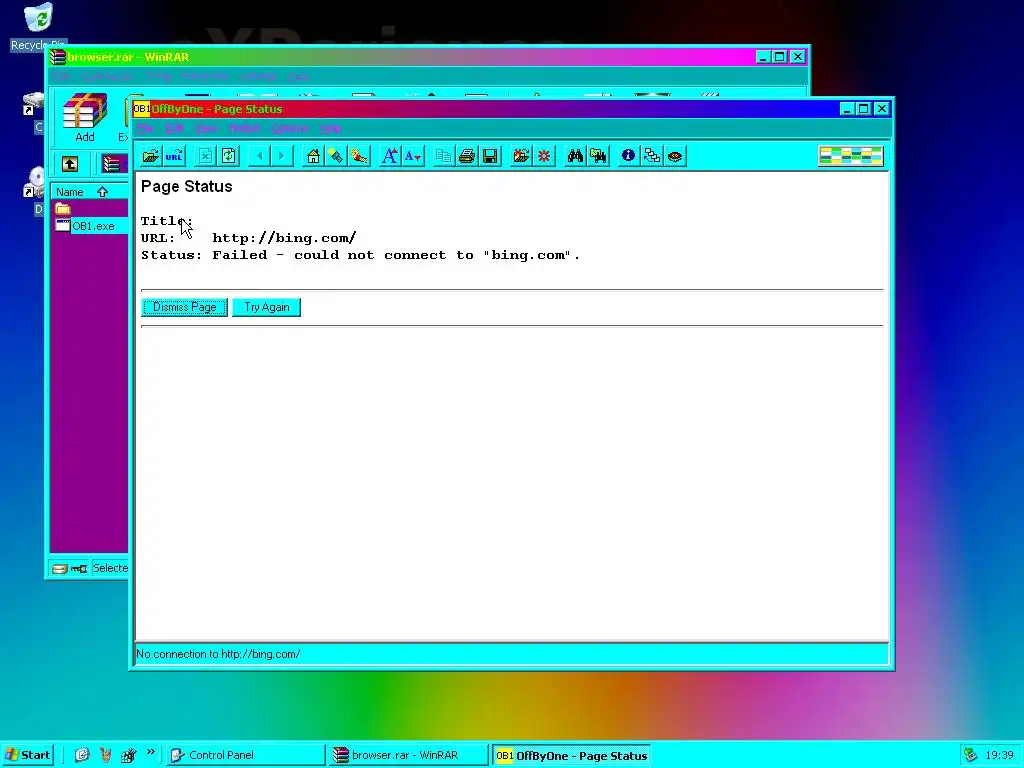
Task: Click the OB1 icon in OffByOne title bar
Action: (142, 108)
